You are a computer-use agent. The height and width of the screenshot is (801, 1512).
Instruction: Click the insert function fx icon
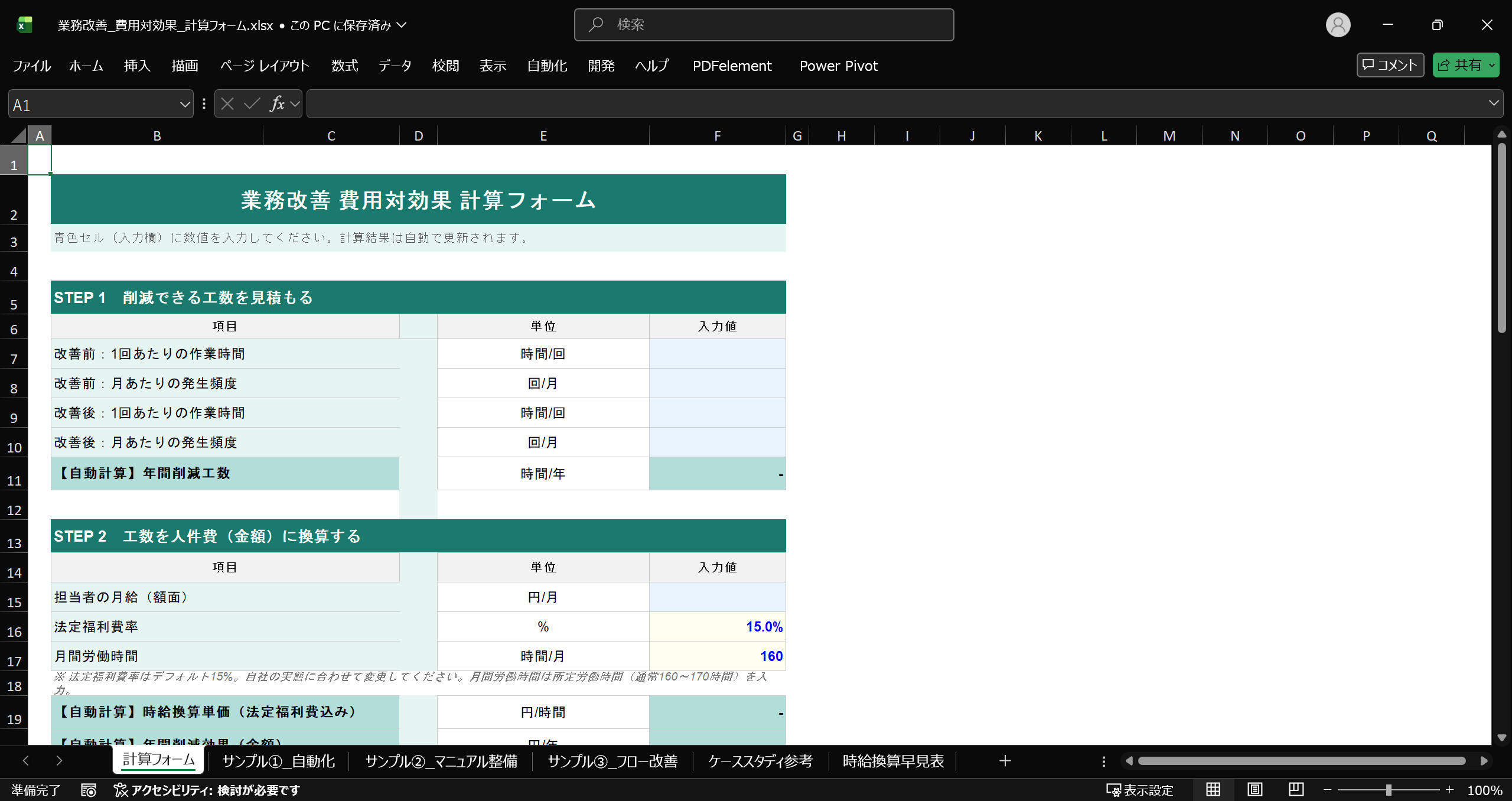pos(276,104)
